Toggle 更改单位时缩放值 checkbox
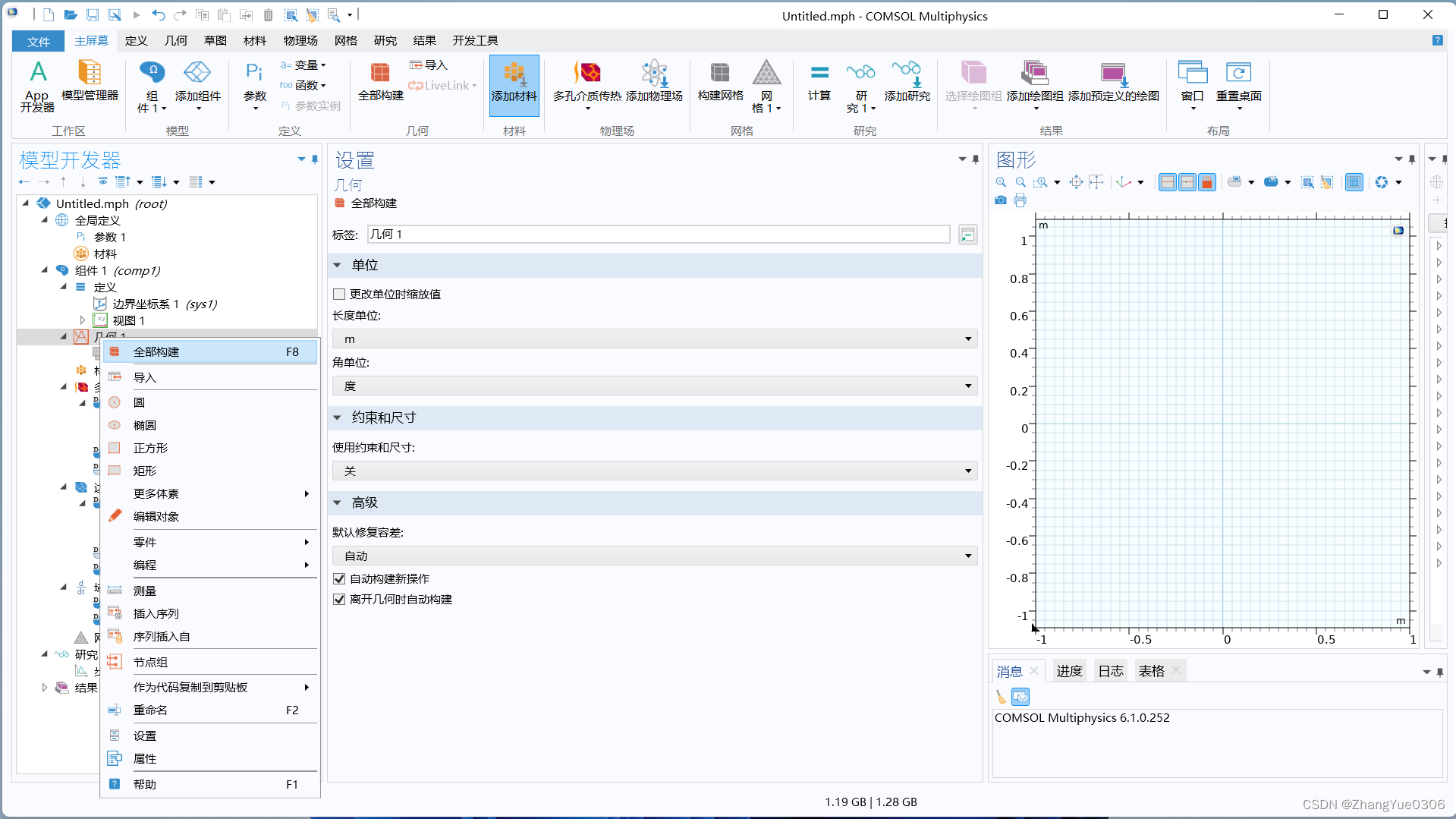The height and width of the screenshot is (819, 1456). coord(339,295)
